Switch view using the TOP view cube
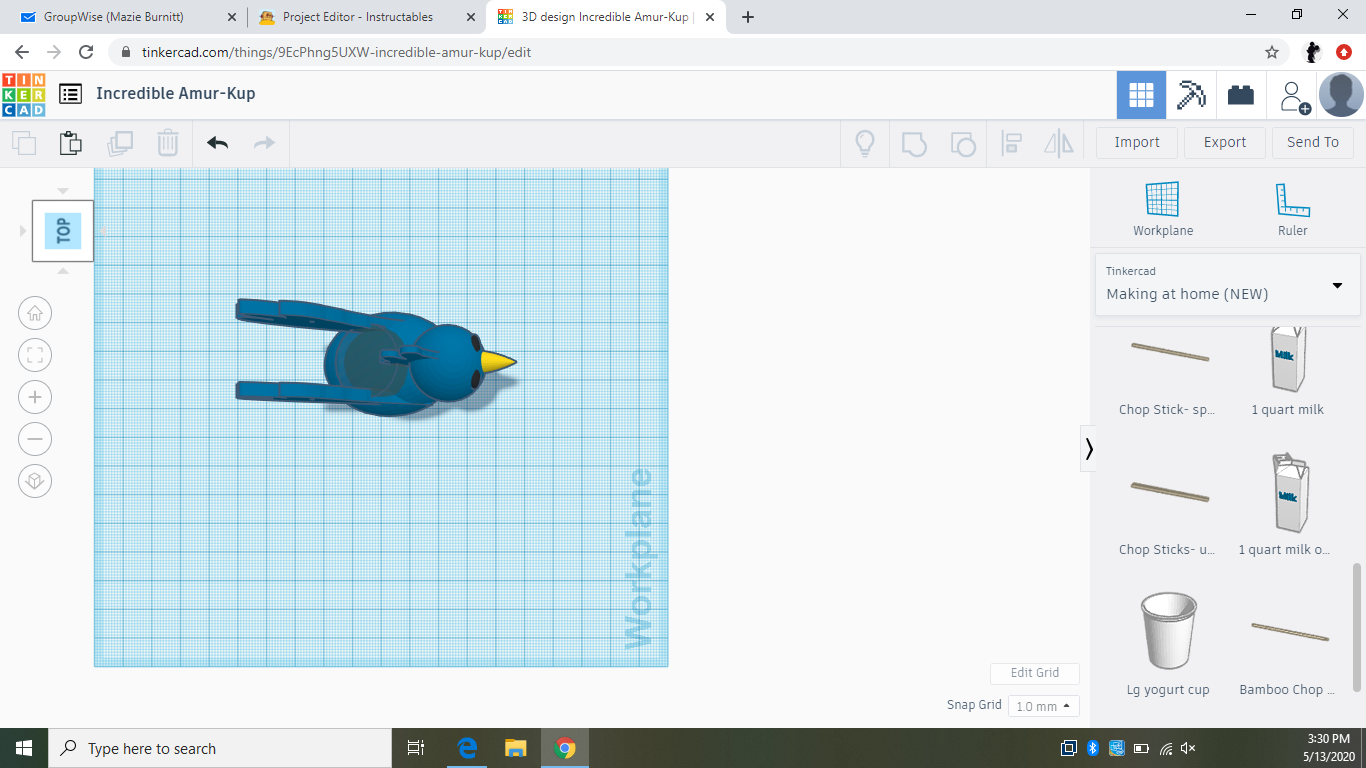The width and height of the screenshot is (1366, 768). point(62,230)
